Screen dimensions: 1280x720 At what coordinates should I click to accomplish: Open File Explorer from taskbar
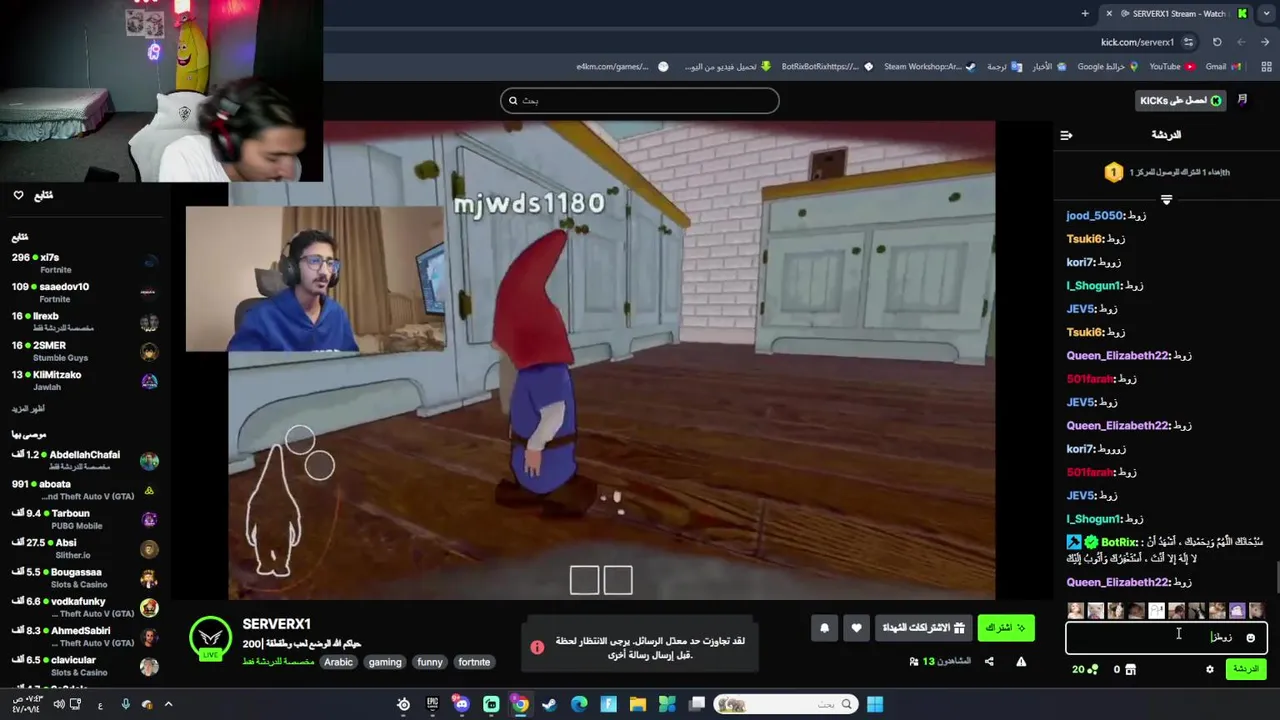pyautogui.click(x=637, y=704)
